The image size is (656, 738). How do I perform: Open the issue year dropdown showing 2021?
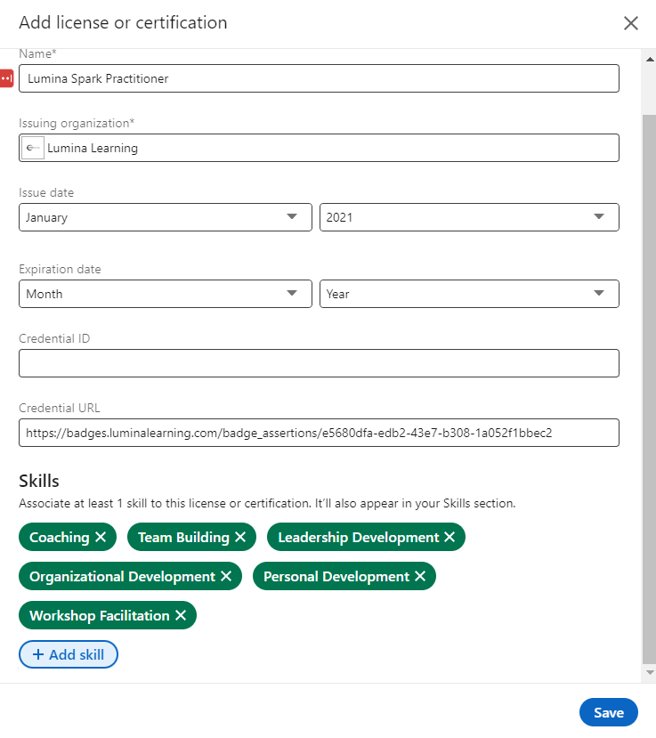coord(469,217)
